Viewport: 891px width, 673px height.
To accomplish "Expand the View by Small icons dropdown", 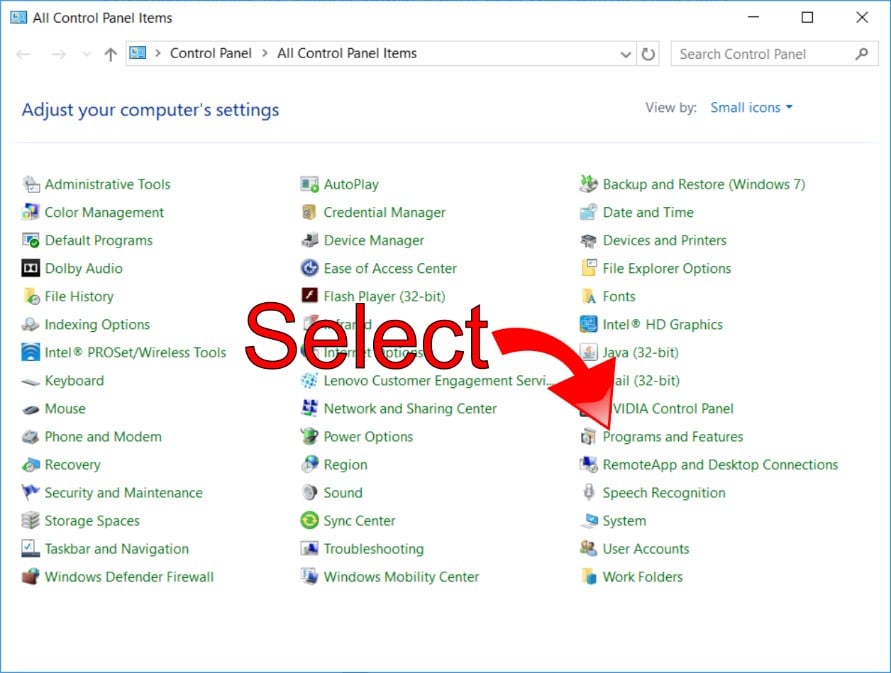I will pyautogui.click(x=751, y=108).
